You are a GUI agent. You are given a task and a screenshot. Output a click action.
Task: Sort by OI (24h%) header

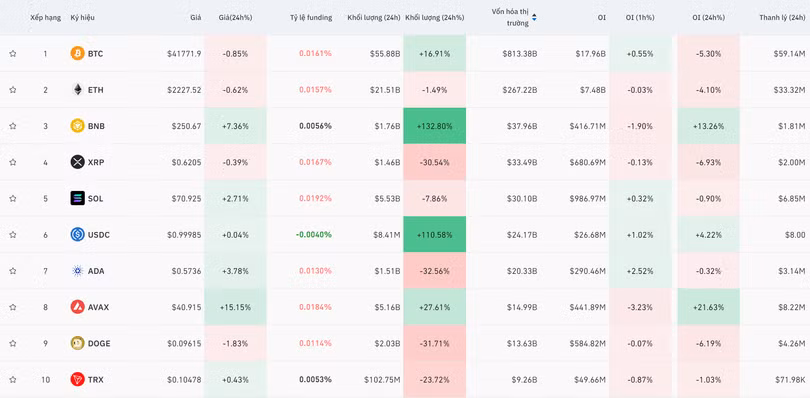(708, 18)
